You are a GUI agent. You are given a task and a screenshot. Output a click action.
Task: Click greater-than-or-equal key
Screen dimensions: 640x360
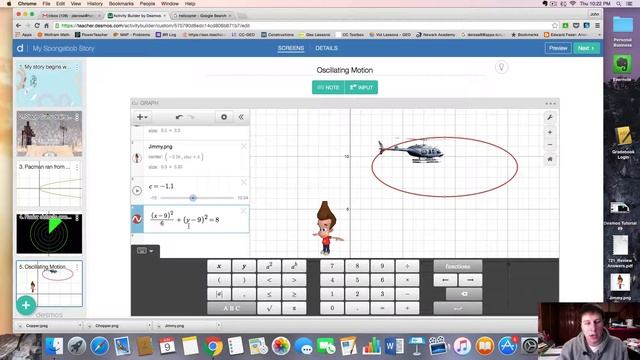pos(294,294)
